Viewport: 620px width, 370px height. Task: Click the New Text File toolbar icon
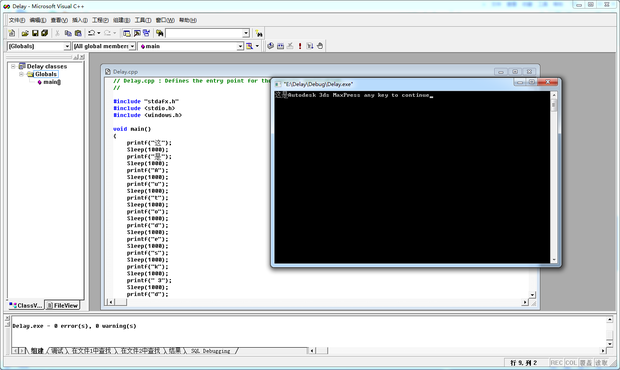click(x=11, y=33)
